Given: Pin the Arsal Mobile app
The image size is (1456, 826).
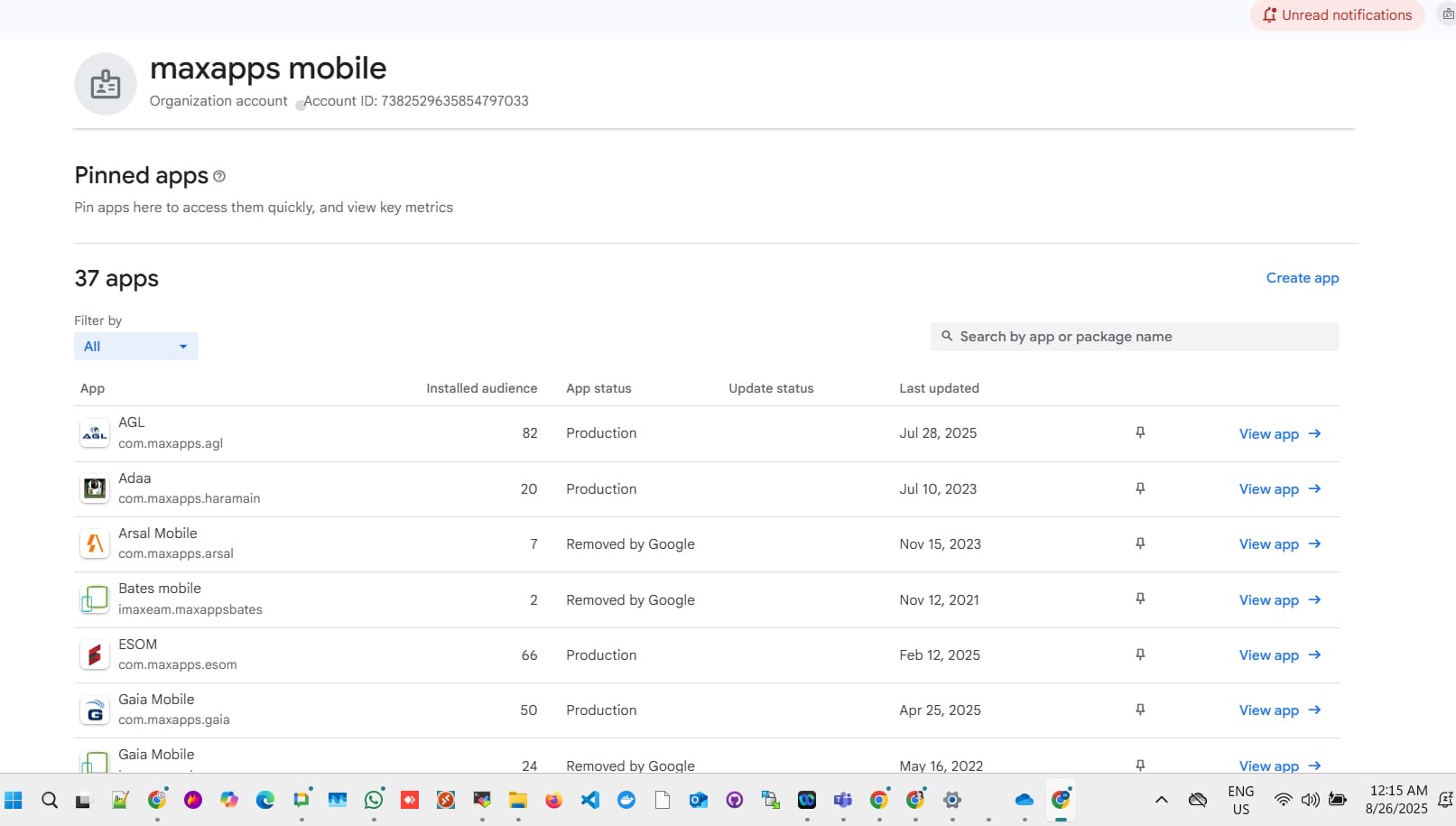Looking at the screenshot, I should pyautogui.click(x=1140, y=543).
